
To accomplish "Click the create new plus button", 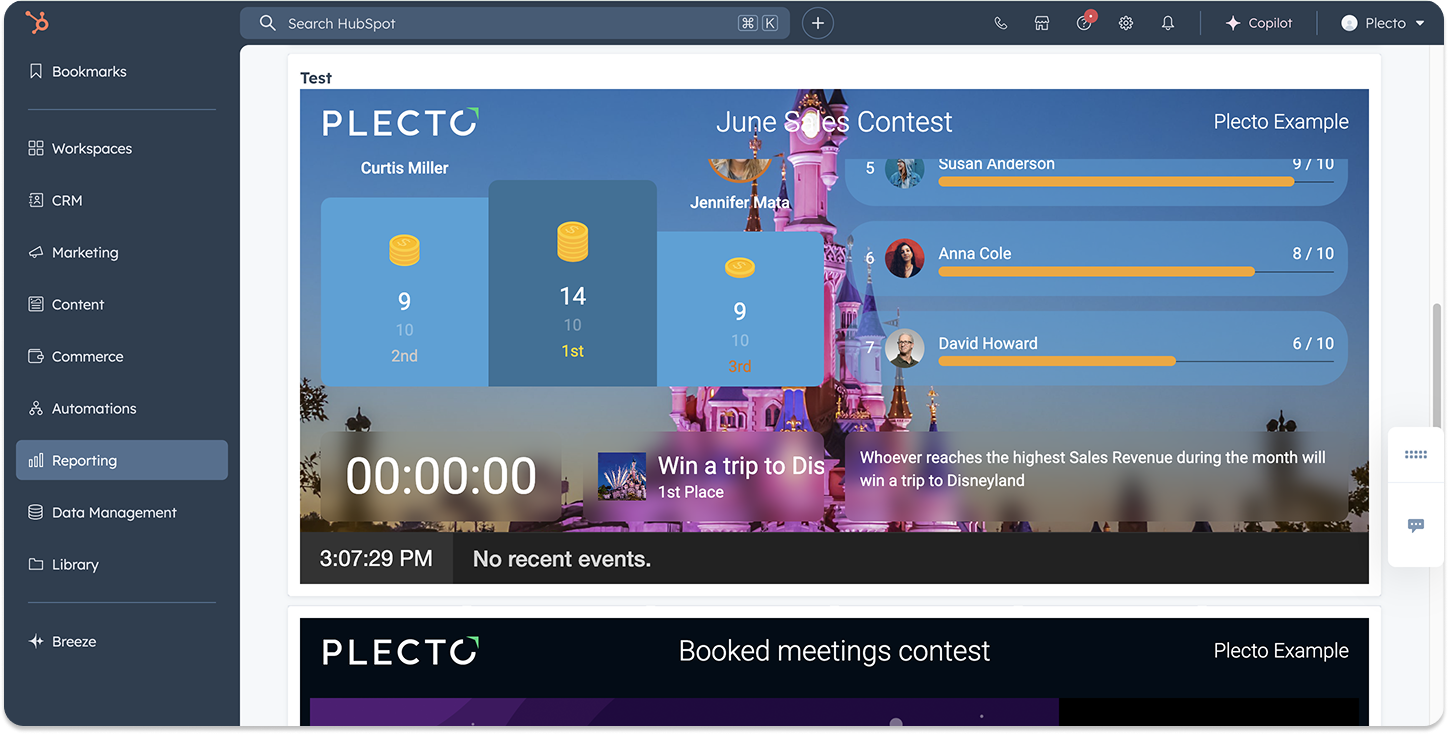I will click(817, 23).
